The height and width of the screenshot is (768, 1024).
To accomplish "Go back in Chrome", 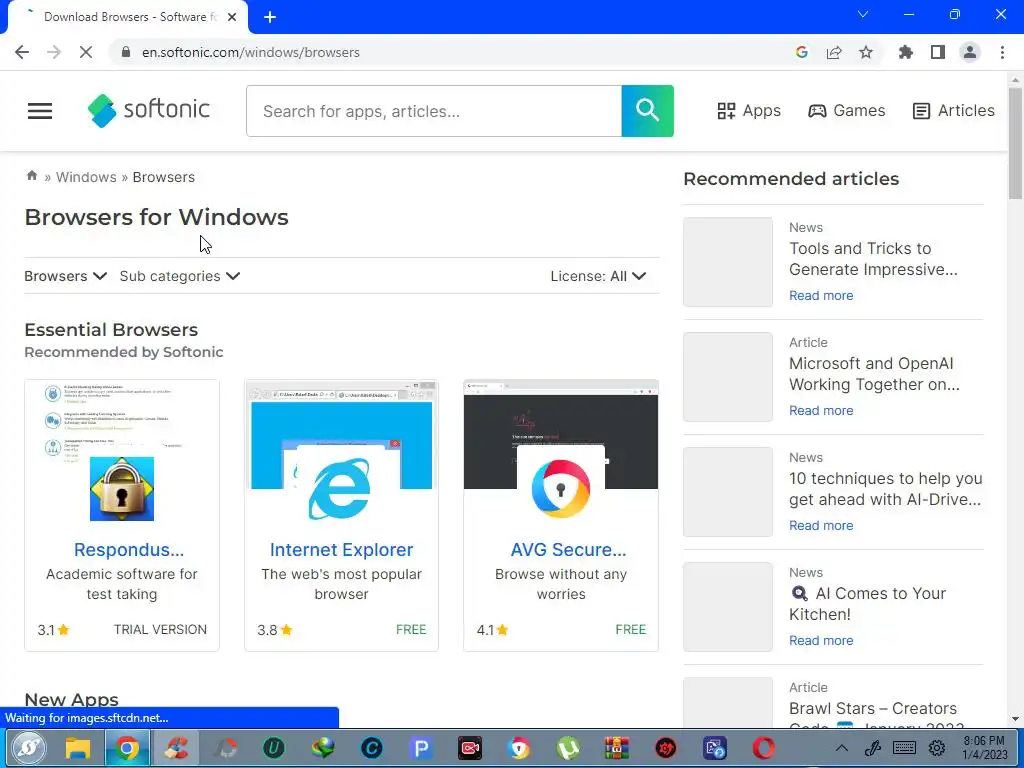I will tap(22, 52).
